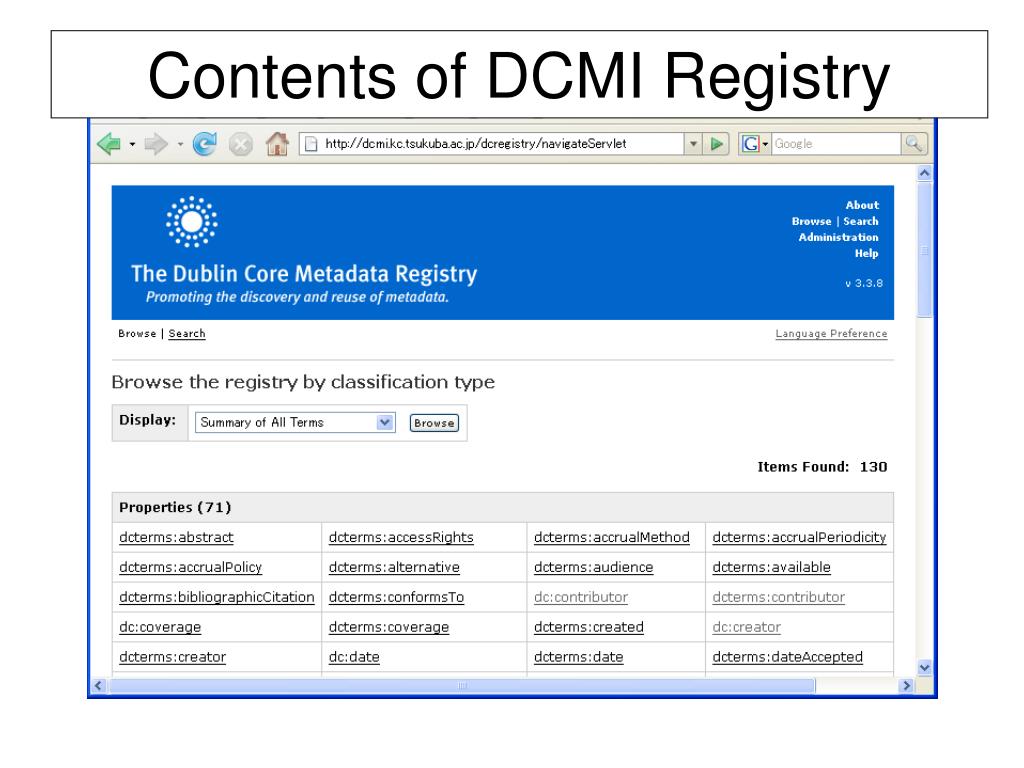Open the dcterms:coverage link
Image resolution: width=1024 pixels, height=768 pixels.
pyautogui.click(x=389, y=628)
